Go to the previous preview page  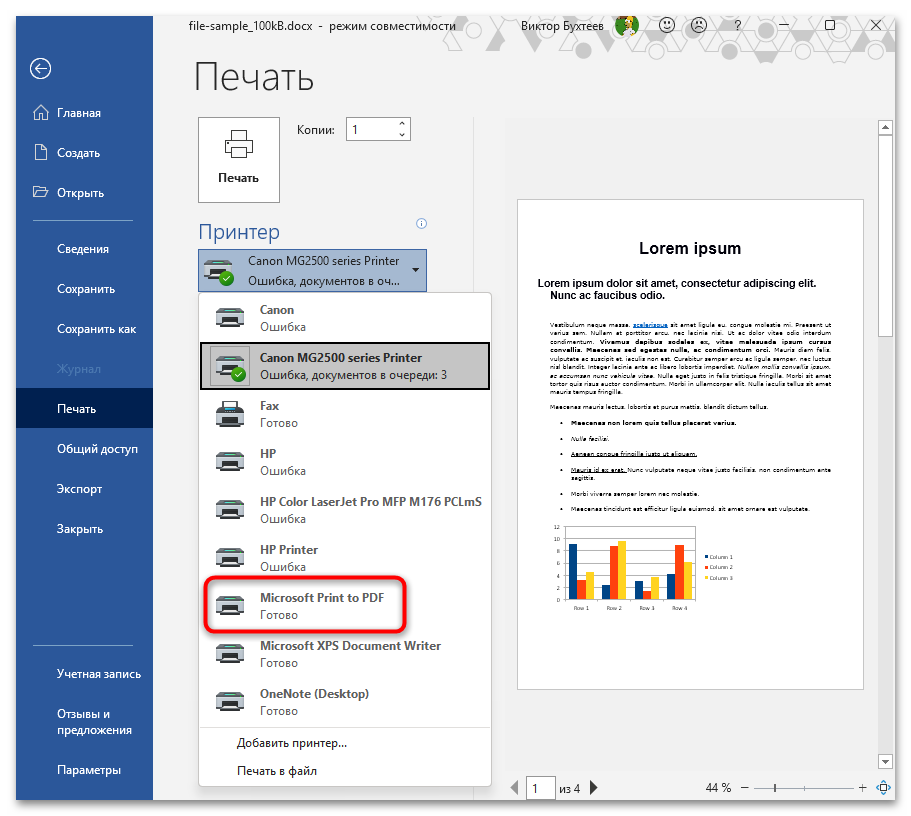pyautogui.click(x=514, y=788)
